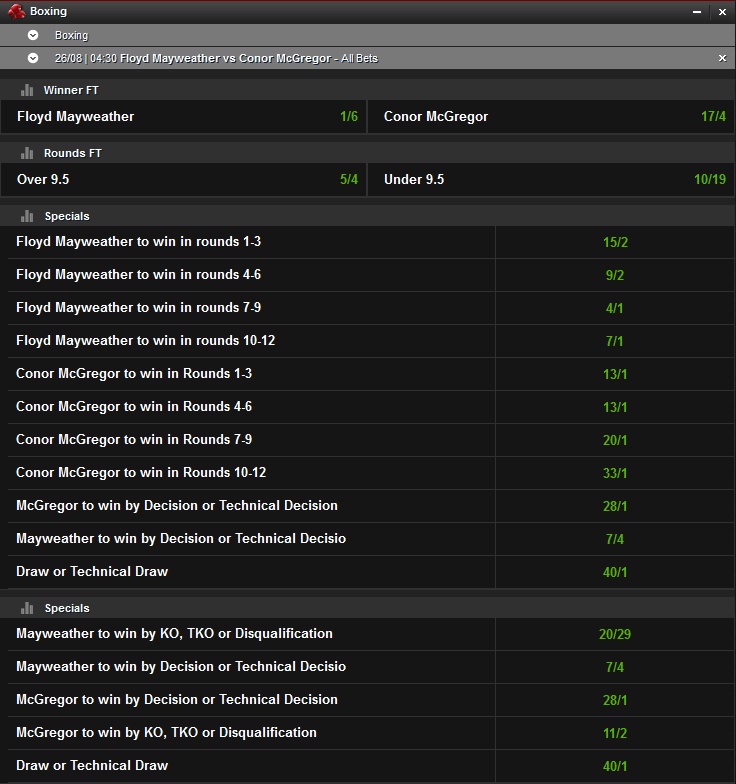
Task: Pick 20/29 Mayweather by KO, TKO or Disqualification
Action: click(x=615, y=634)
